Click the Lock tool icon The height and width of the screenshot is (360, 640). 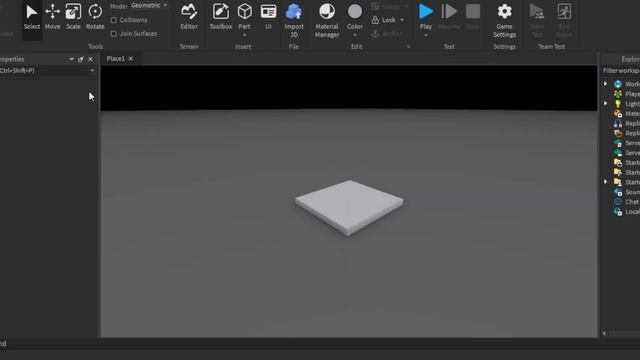[x=375, y=20]
